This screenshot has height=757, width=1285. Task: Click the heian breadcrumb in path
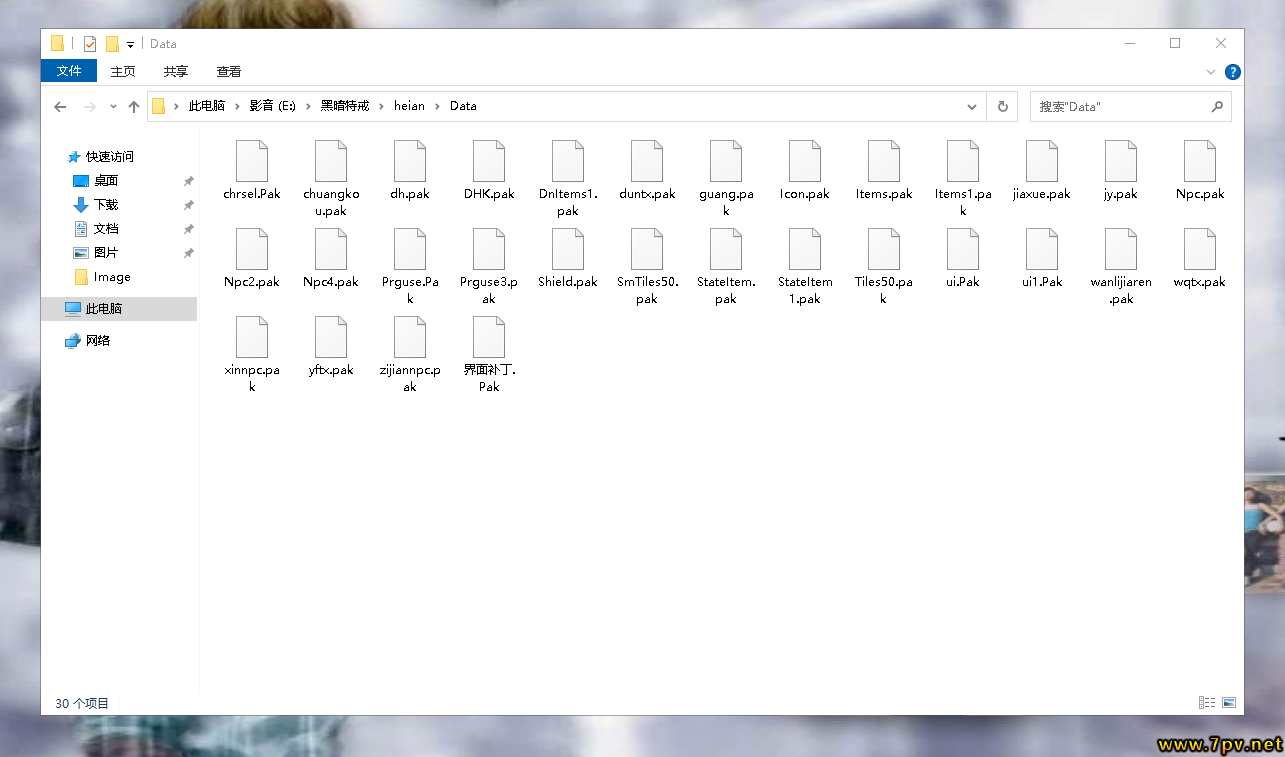pos(409,106)
